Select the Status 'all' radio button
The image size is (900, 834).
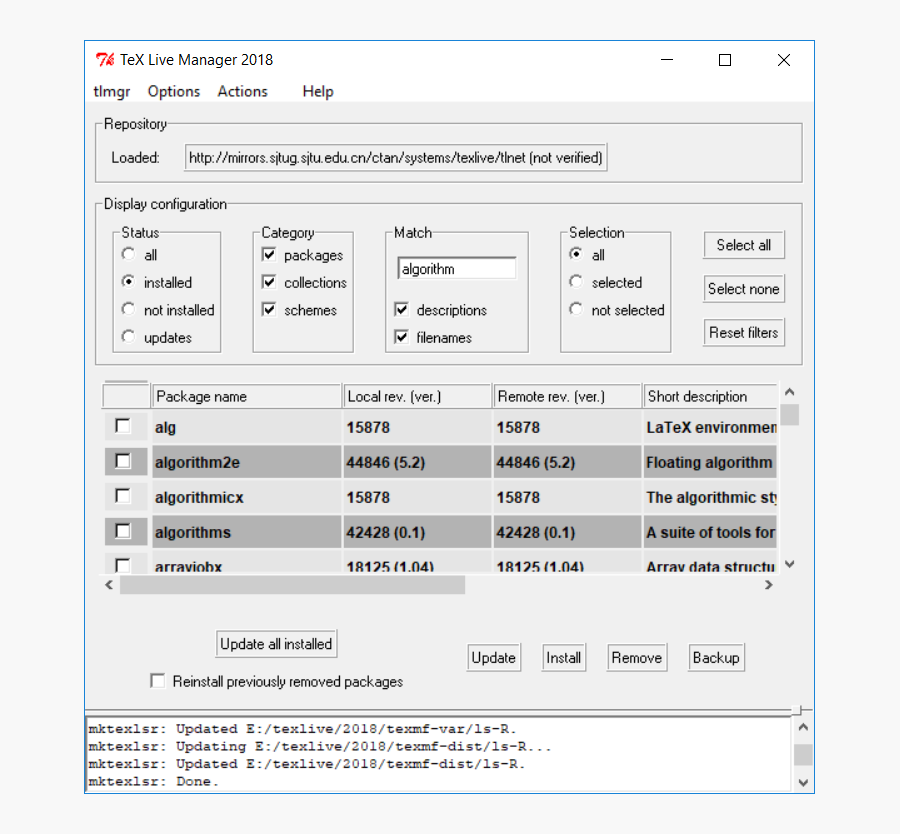(129, 254)
